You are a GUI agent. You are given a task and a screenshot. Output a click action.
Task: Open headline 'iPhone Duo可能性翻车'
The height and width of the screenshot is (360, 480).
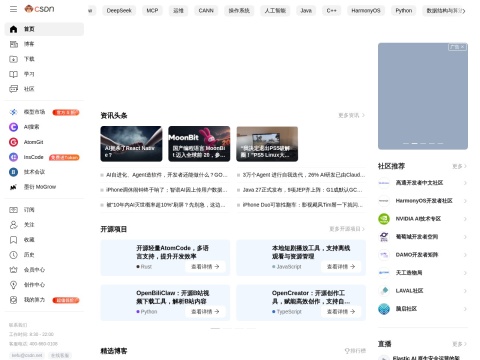pos(302,205)
